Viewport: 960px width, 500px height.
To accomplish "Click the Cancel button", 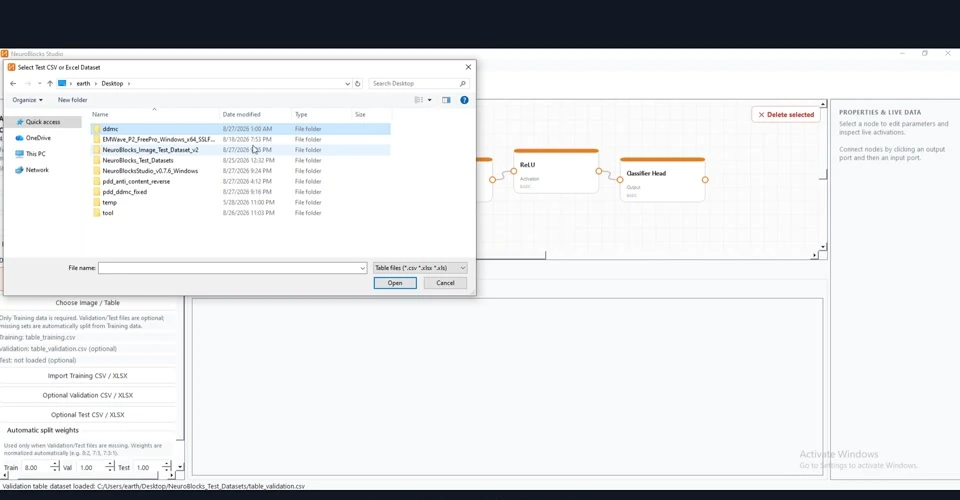I will (445, 283).
